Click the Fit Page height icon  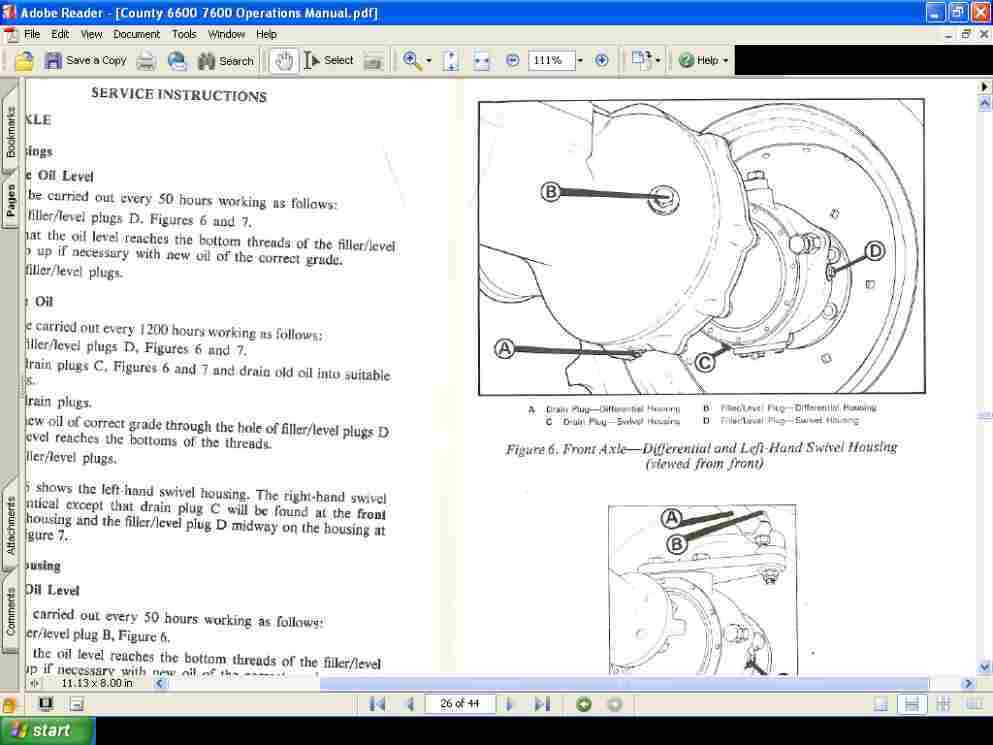point(451,61)
